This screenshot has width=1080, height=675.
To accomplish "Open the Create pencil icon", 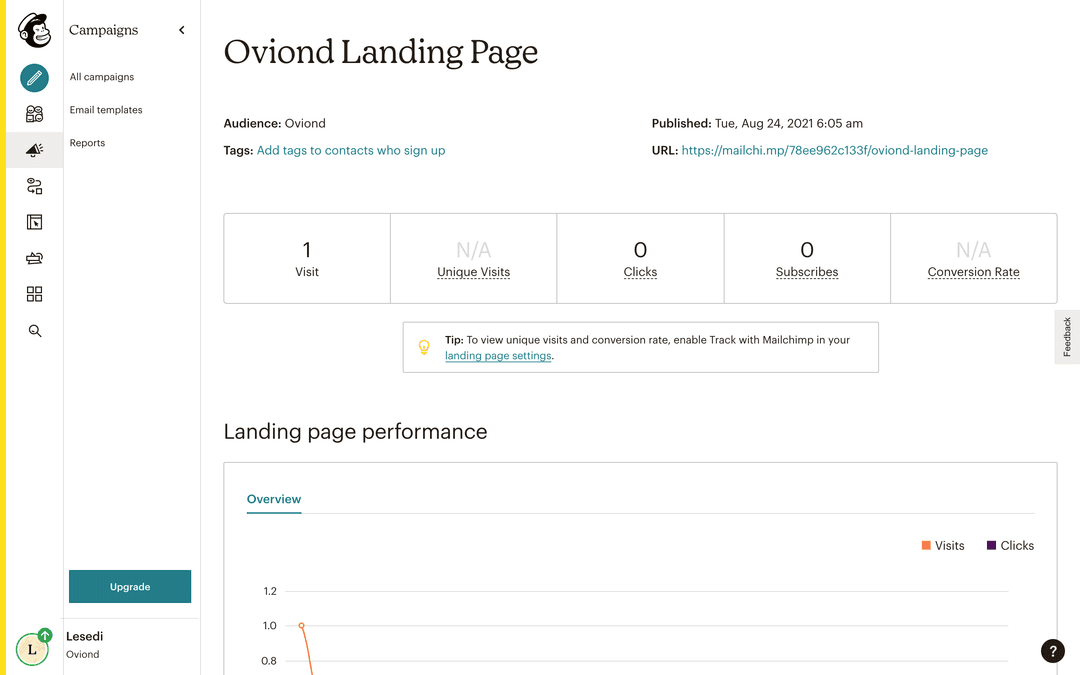I will 34,78.
